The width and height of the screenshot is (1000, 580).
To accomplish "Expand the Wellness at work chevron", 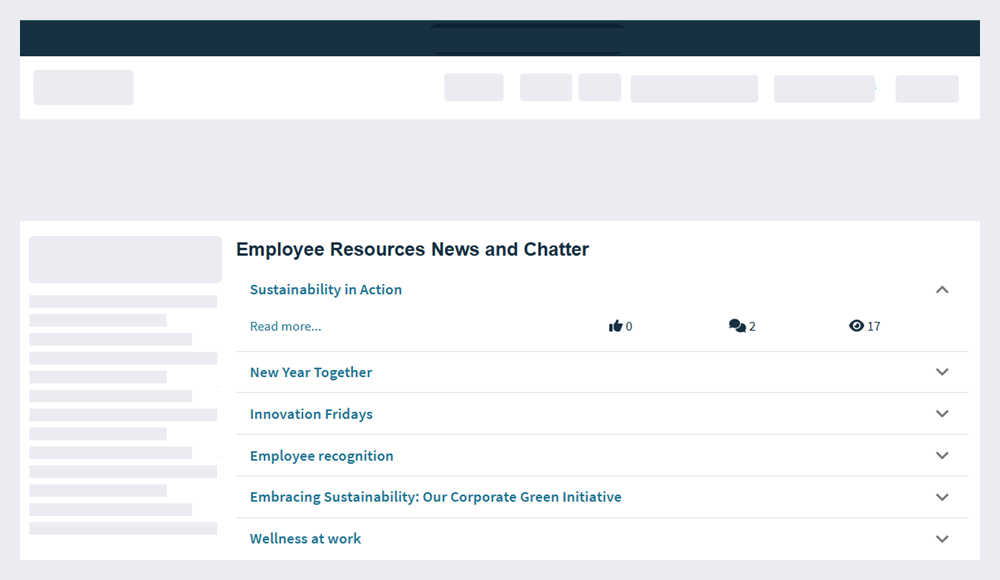I will [x=942, y=539].
